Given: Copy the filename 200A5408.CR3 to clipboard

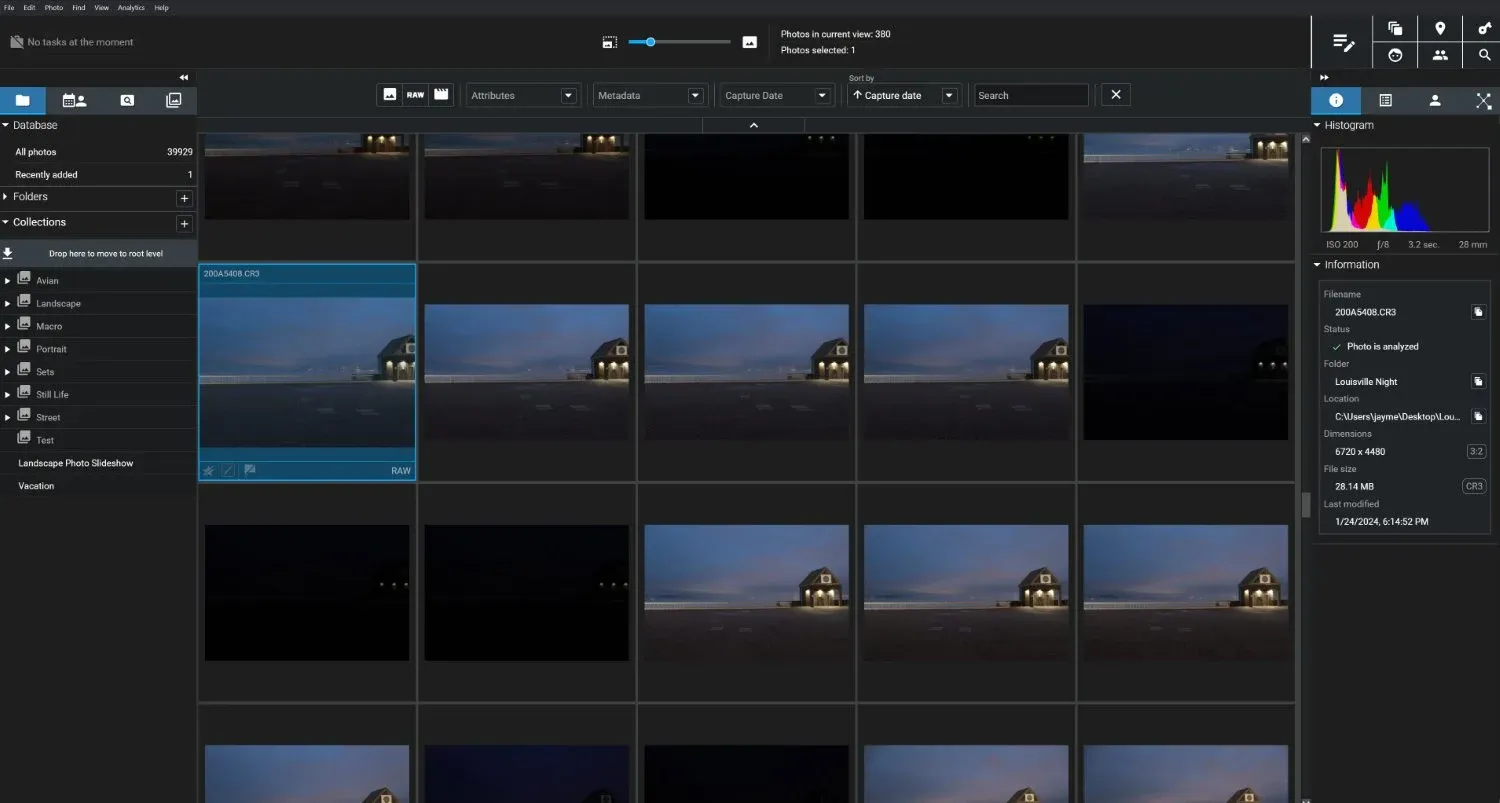Looking at the screenshot, I should 1478,312.
